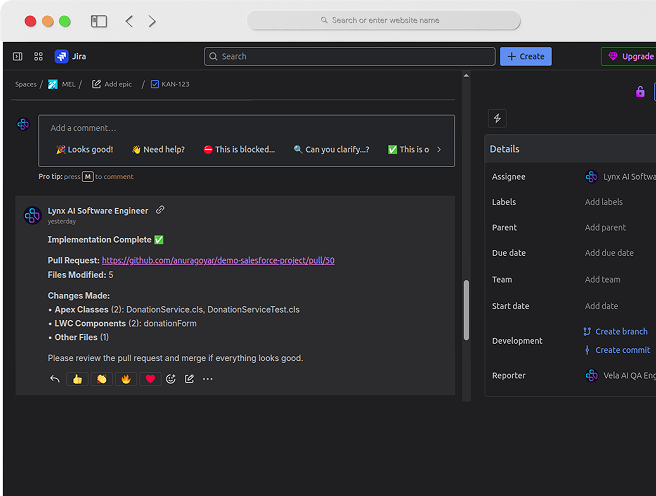
Task: Click the 'yesterday' comment timestamp
Action: (x=62, y=221)
